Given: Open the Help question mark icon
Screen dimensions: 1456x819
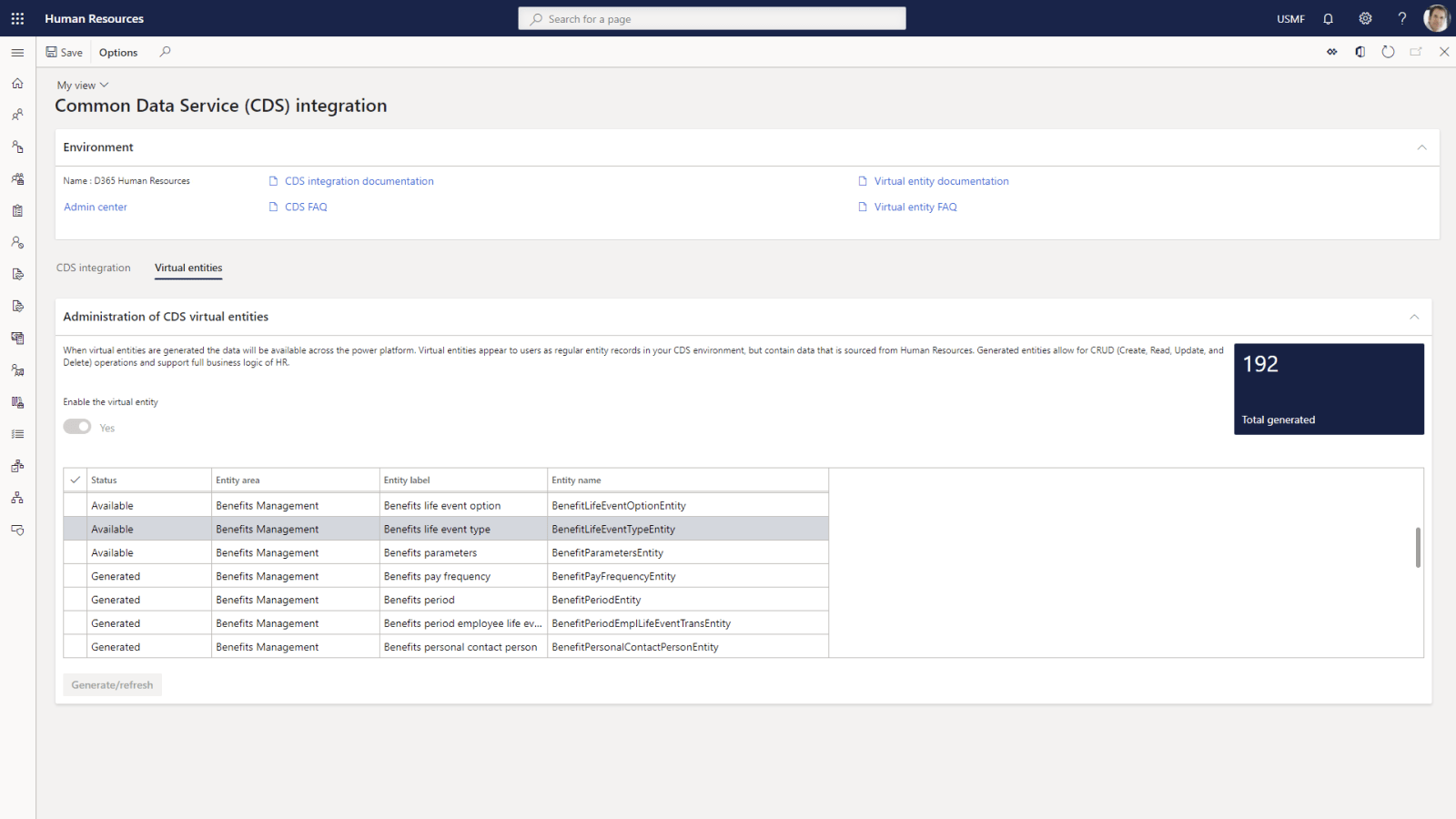Looking at the screenshot, I should coord(1401,18).
